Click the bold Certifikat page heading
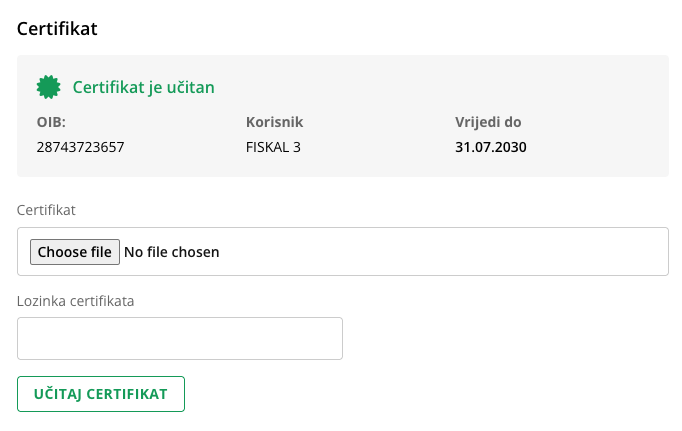This screenshot has height=431, width=682. (57, 28)
